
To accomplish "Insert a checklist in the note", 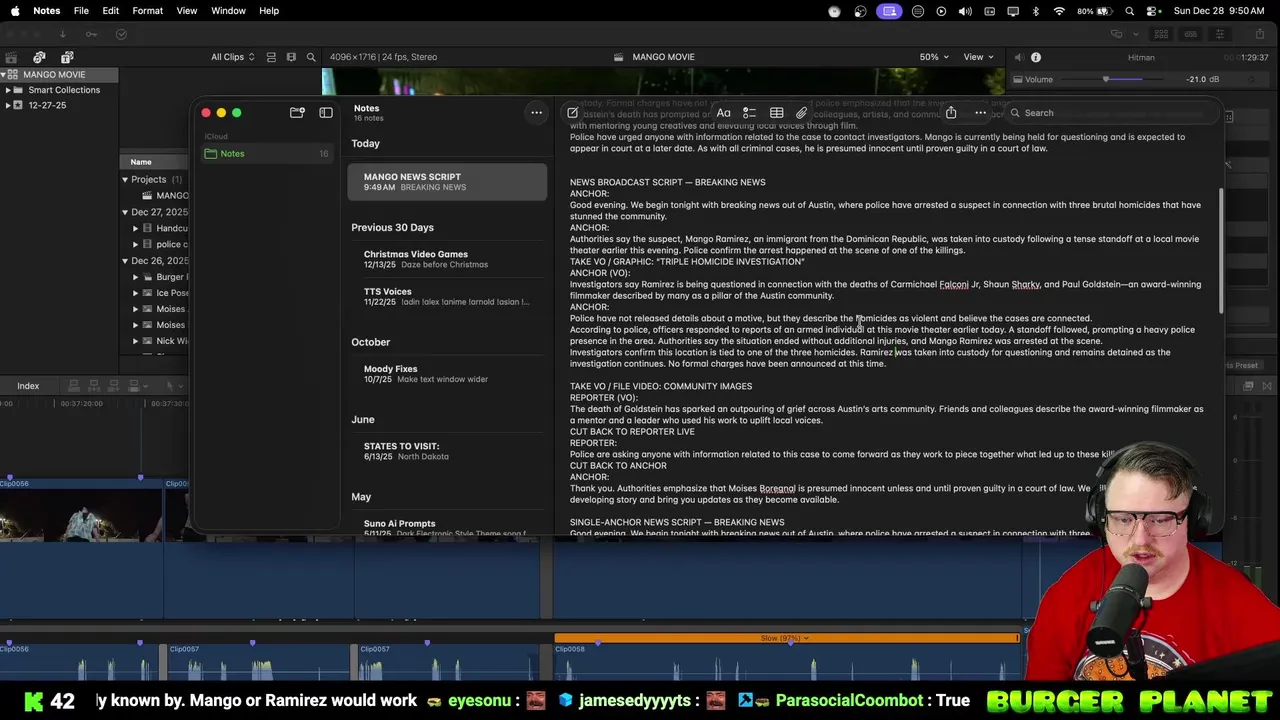I will 749,113.
